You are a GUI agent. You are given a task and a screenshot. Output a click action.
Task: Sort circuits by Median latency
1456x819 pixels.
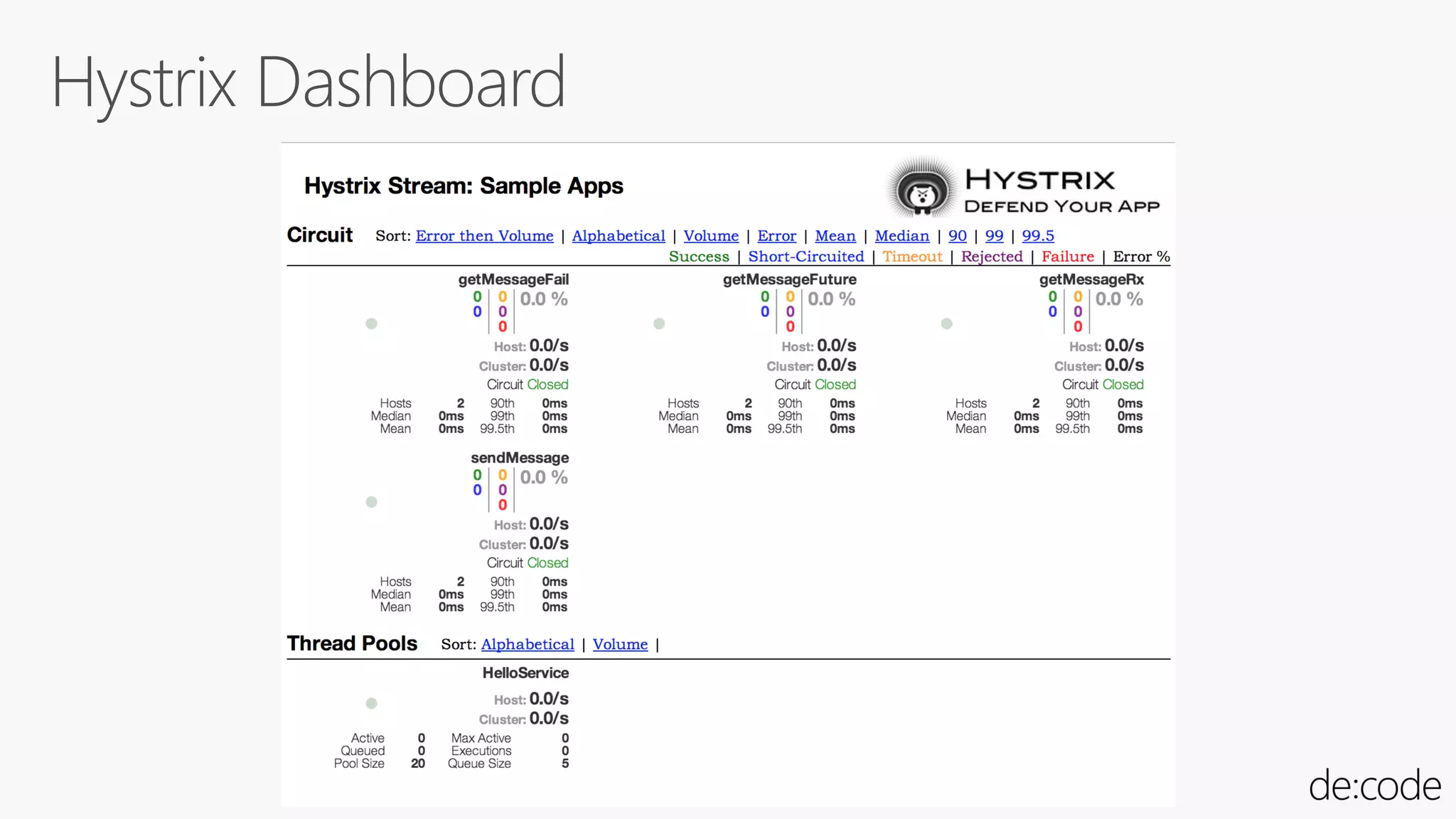coord(901,236)
